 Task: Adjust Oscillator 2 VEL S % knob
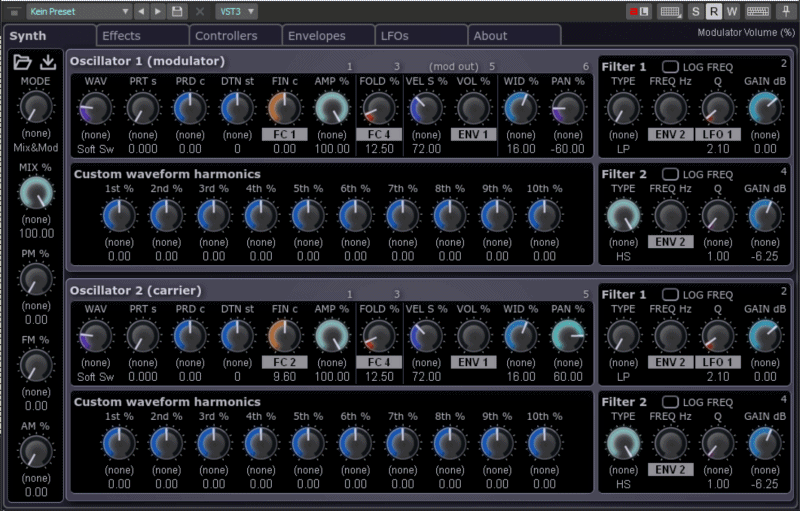(x=426, y=336)
